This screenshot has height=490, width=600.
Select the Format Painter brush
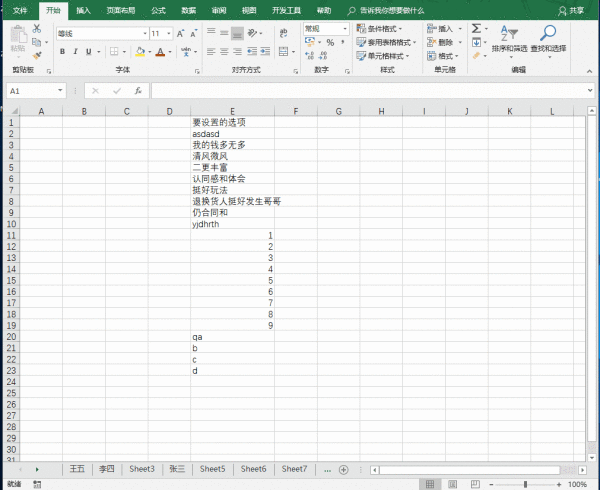(x=36, y=56)
